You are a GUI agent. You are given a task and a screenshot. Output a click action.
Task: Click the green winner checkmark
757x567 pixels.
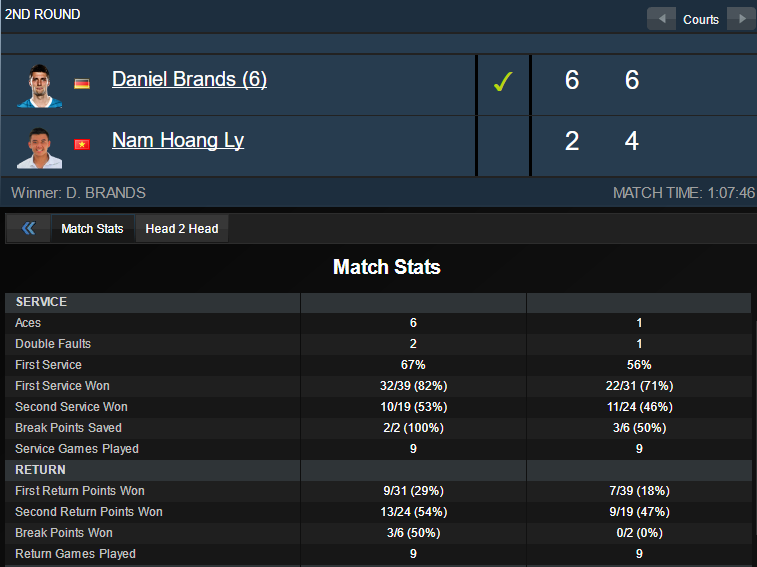click(x=503, y=82)
